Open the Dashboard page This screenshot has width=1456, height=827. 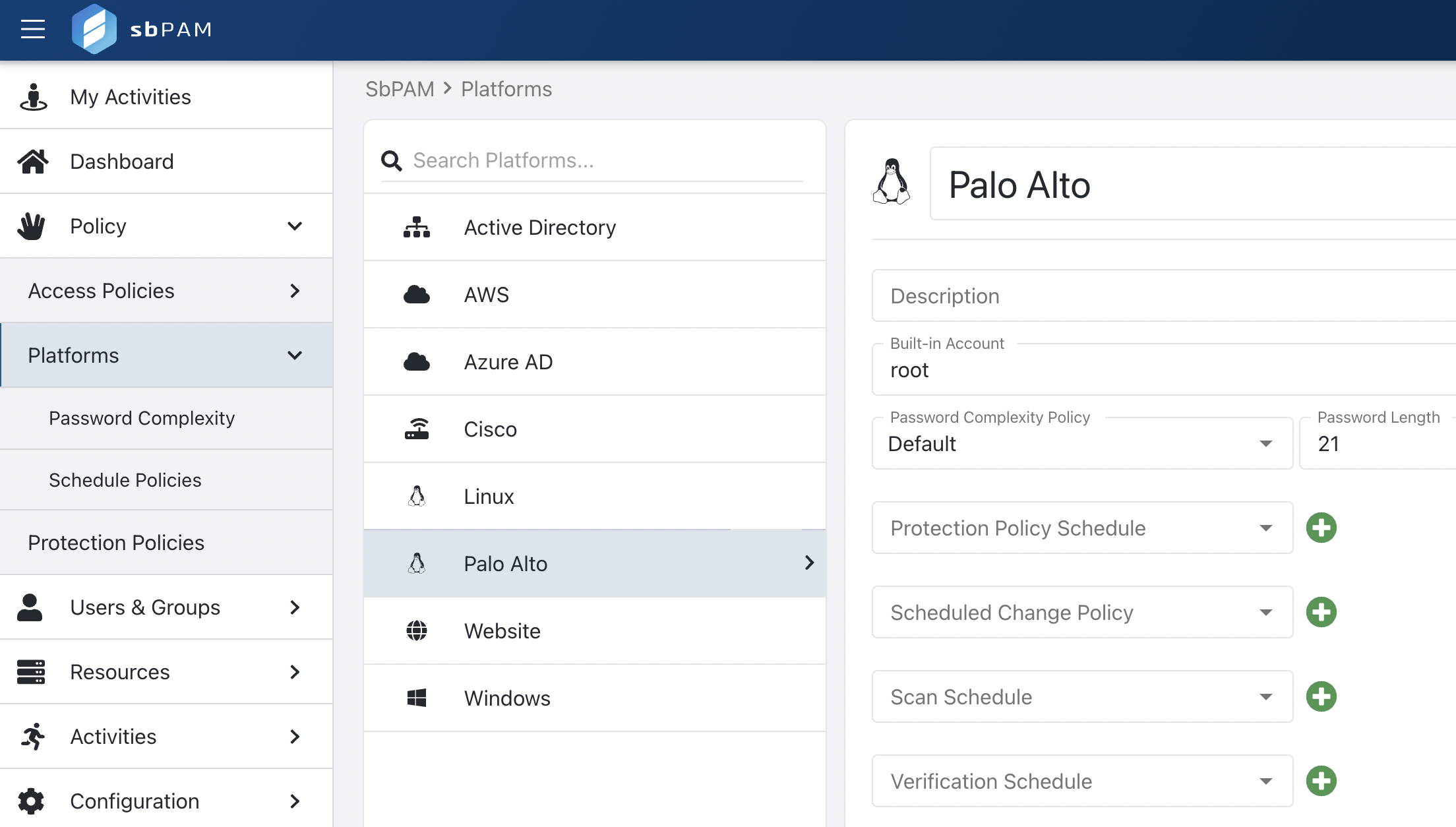click(122, 162)
